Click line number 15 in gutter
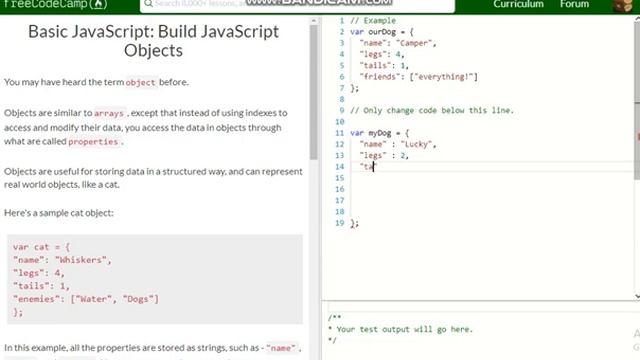 (x=340, y=178)
